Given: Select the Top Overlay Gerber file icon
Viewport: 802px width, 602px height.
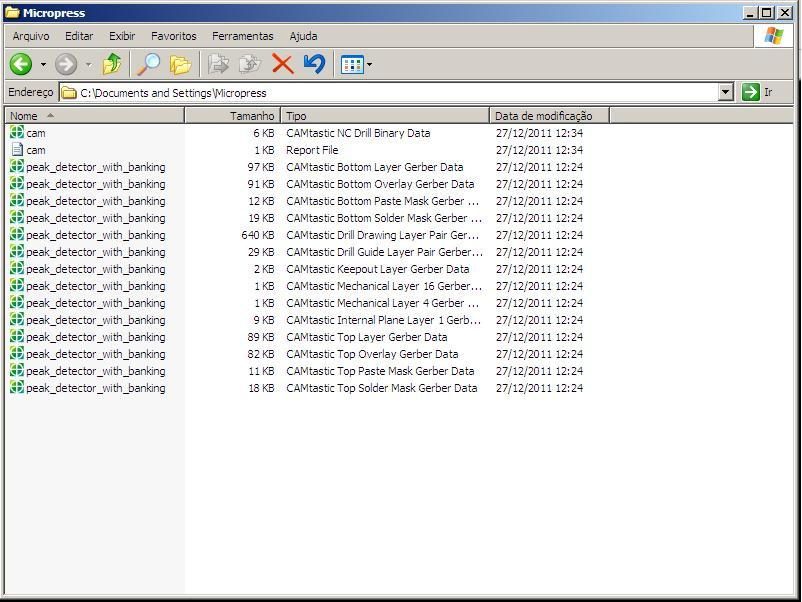Looking at the screenshot, I should (17, 353).
